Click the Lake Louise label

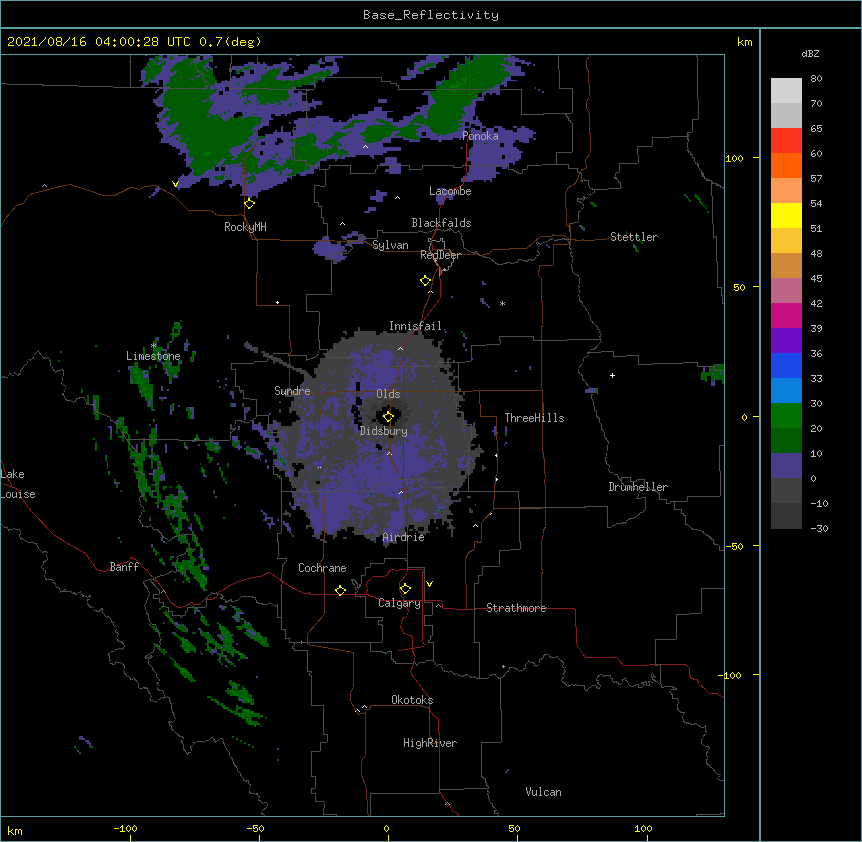tap(18, 484)
